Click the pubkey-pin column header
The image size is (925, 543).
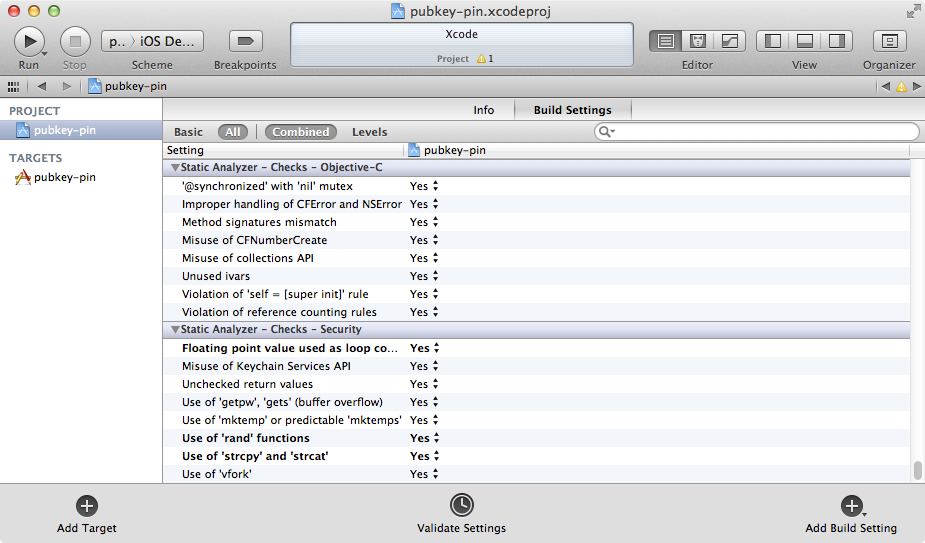pyautogui.click(x=658, y=151)
